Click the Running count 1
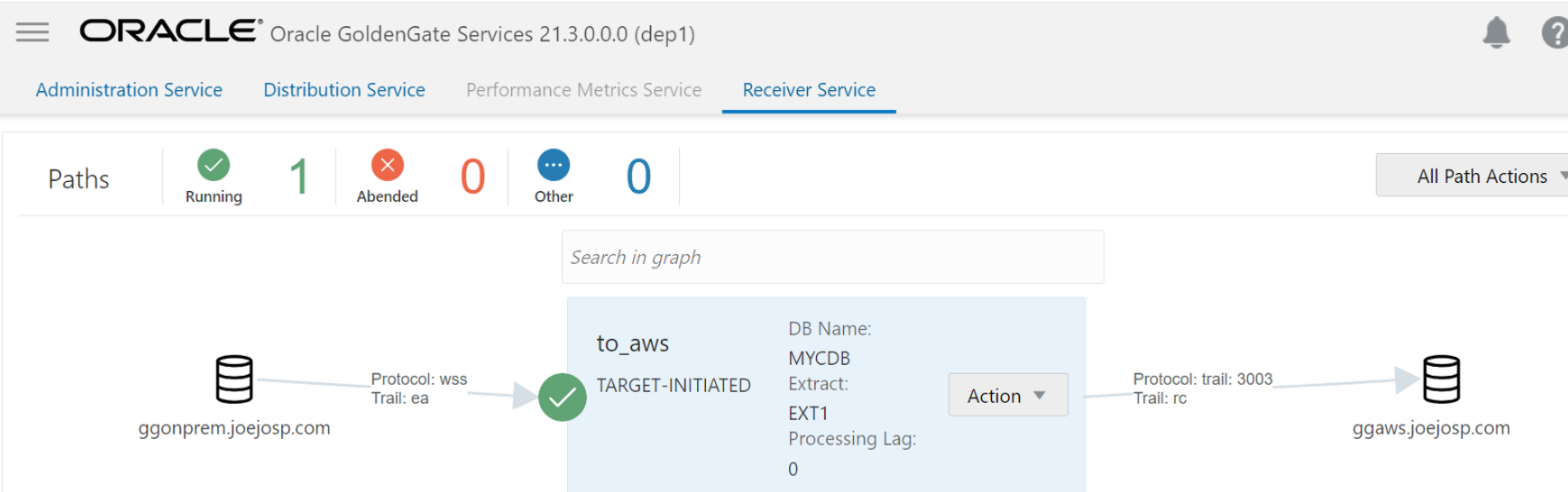The image size is (1568, 492). [x=299, y=177]
